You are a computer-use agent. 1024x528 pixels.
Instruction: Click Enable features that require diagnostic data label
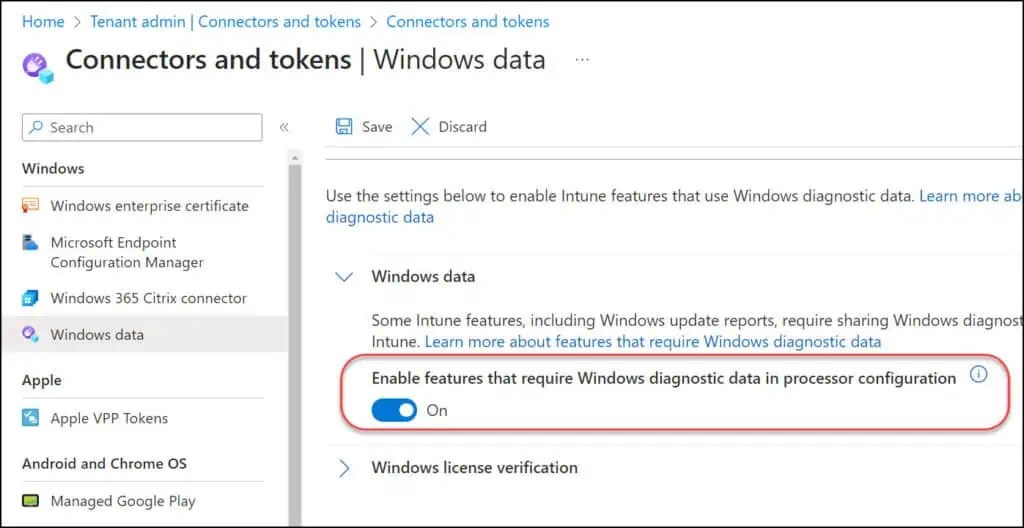tap(664, 378)
